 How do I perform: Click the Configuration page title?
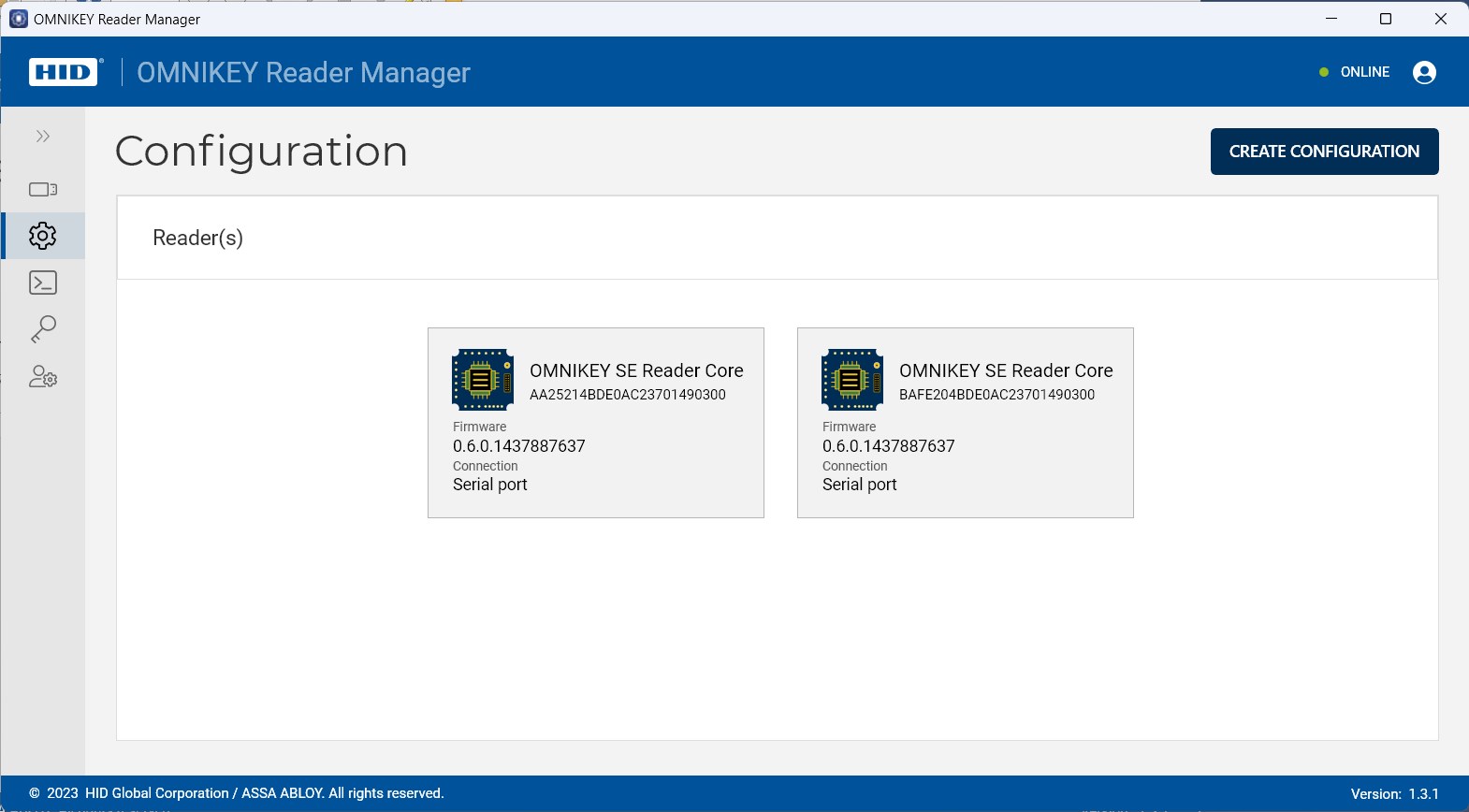tap(262, 152)
